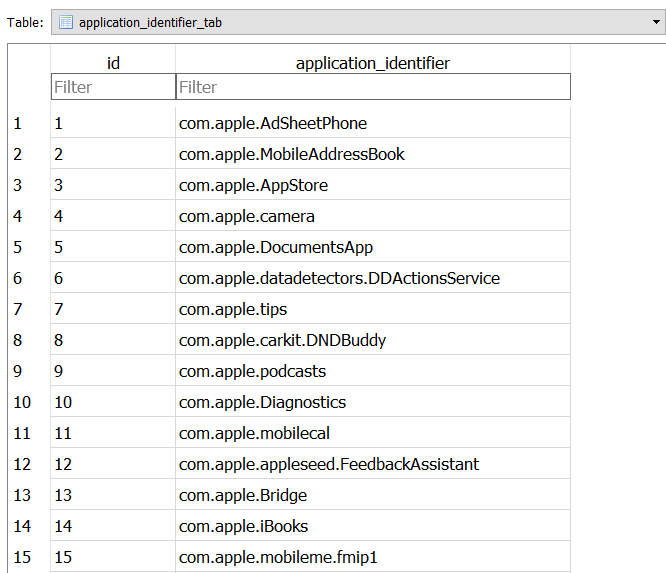The image size is (666, 573).
Task: Click id cell in com.apple.tips row
Action: tap(113, 309)
